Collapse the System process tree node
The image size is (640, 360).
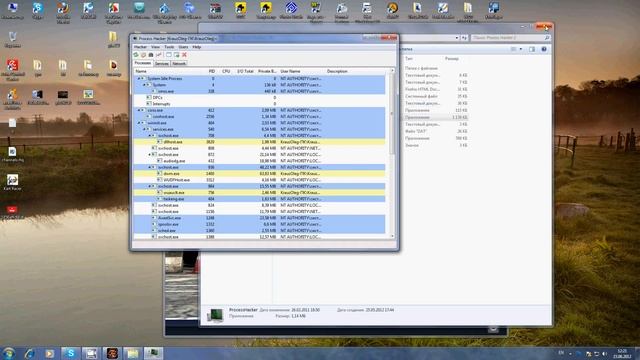(144, 85)
